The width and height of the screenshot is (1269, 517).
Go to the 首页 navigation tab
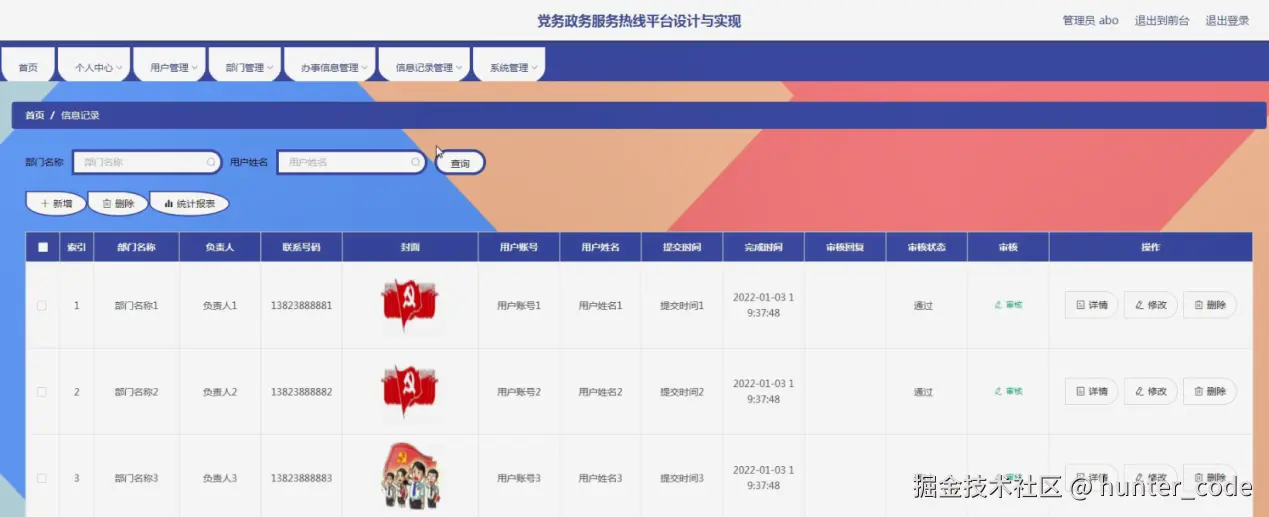click(x=28, y=66)
